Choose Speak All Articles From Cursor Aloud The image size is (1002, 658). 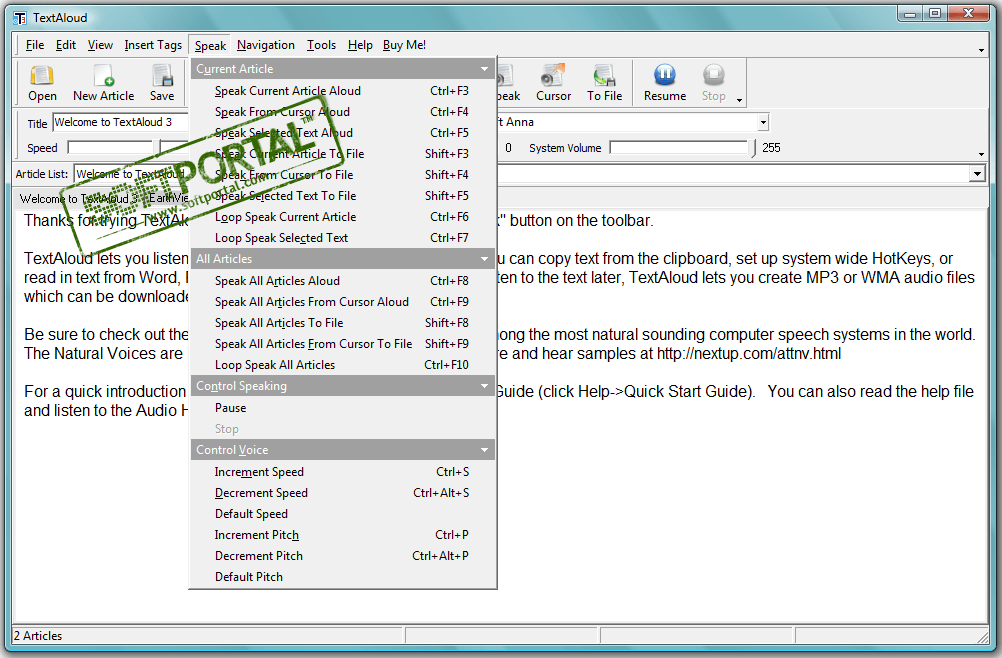coord(343,302)
